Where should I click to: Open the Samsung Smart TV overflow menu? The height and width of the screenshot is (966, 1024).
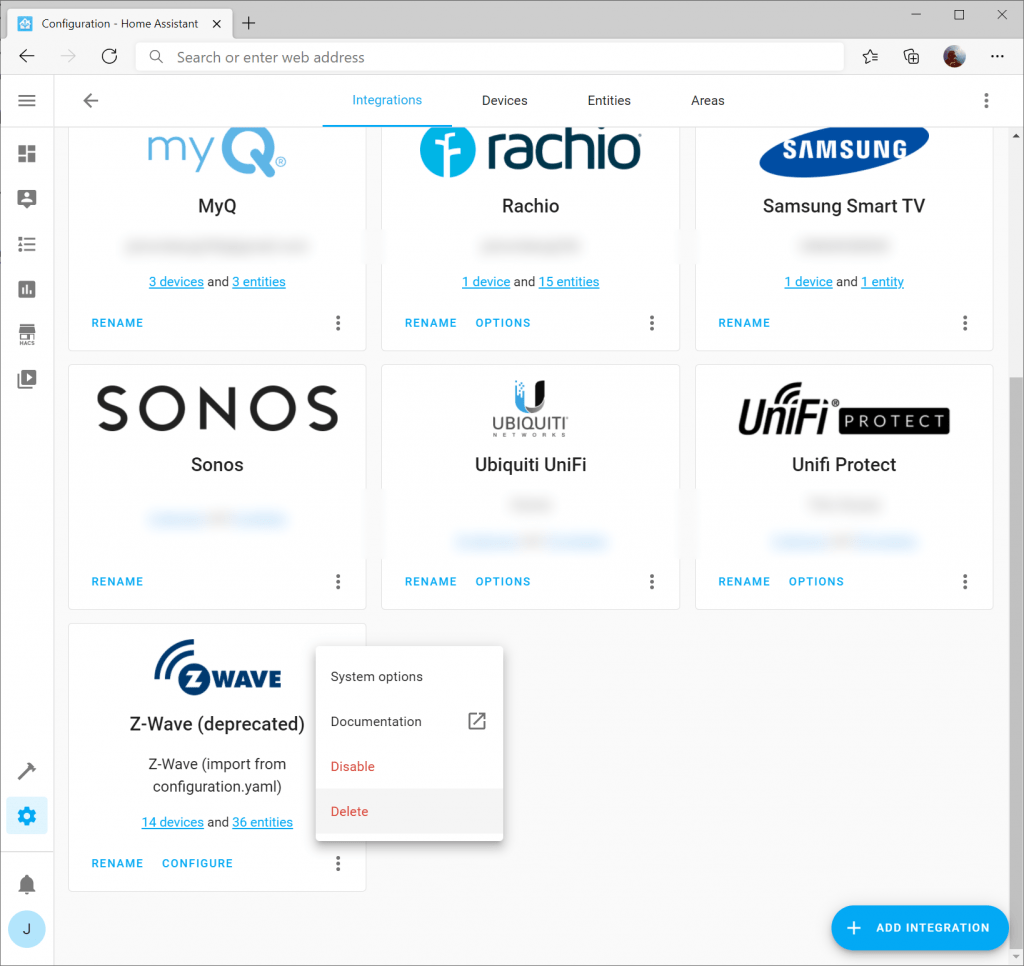[x=965, y=322]
